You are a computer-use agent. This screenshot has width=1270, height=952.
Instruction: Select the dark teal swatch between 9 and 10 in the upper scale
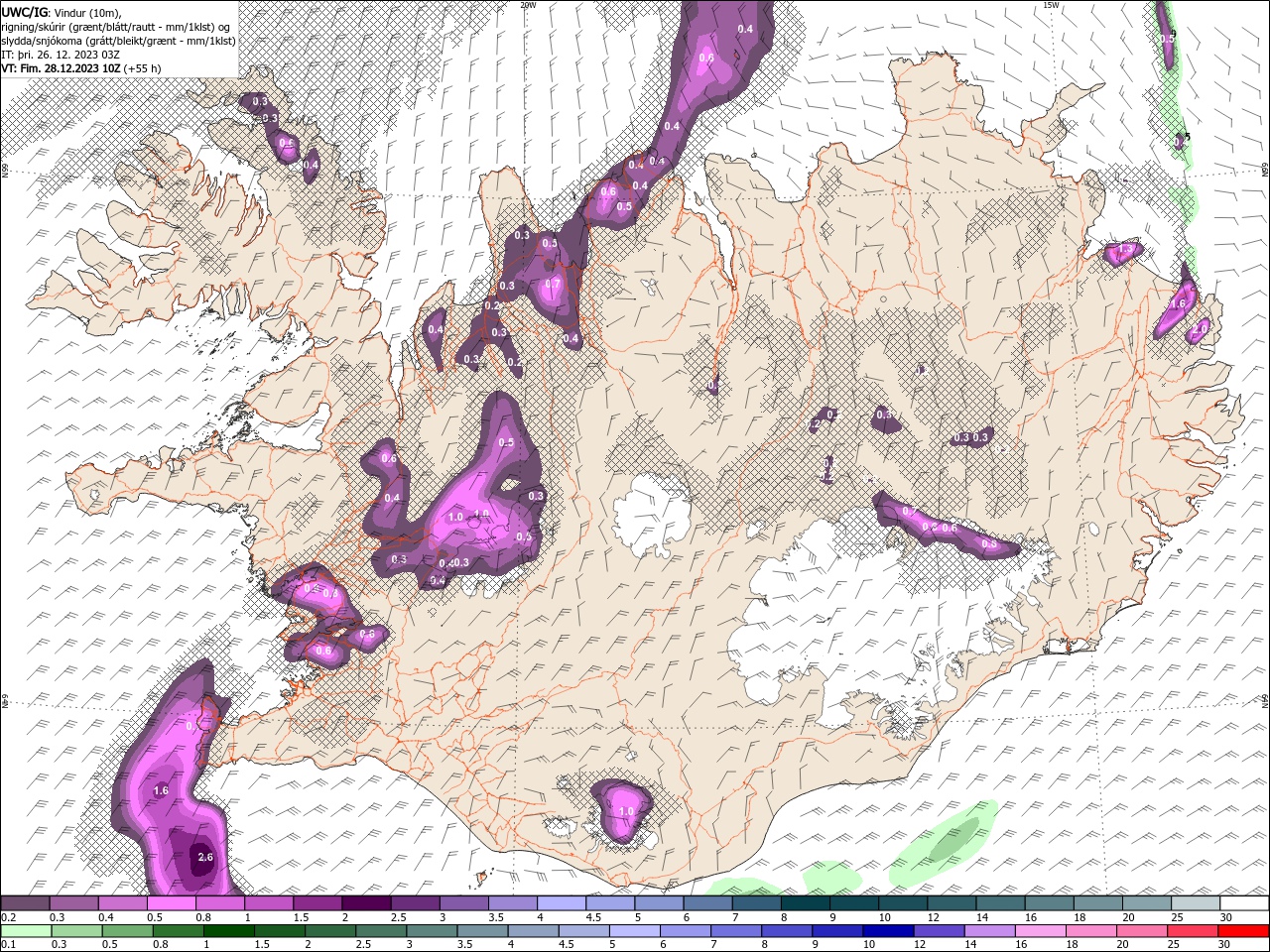854,903
